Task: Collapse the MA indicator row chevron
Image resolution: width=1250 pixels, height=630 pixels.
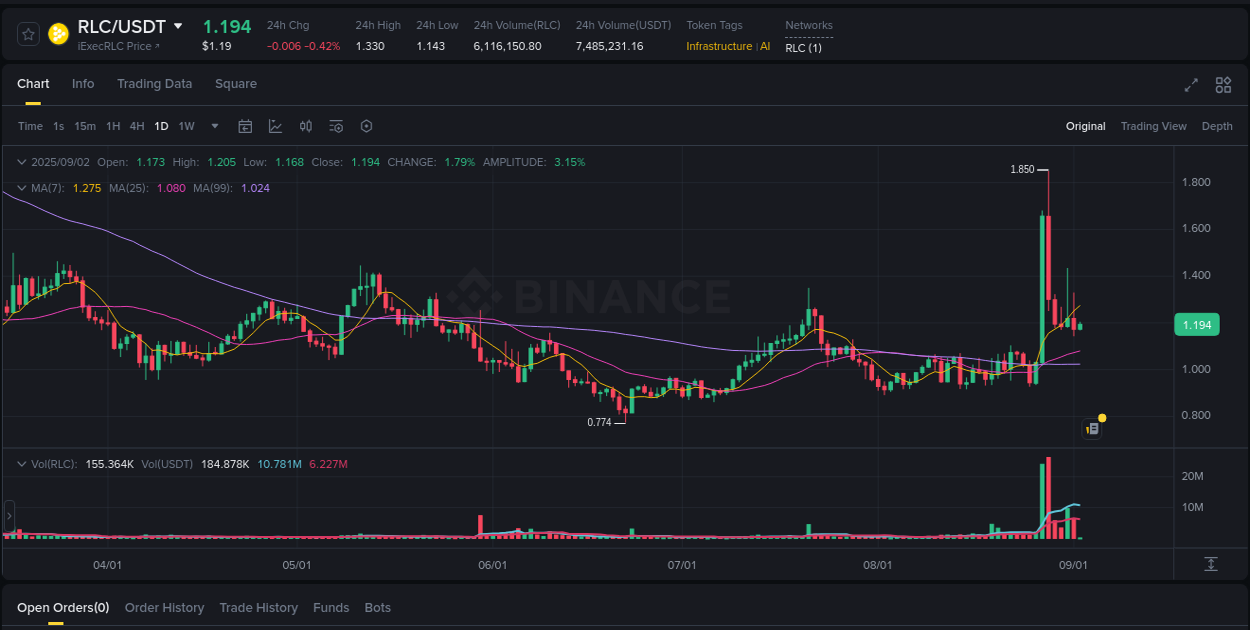Action: [x=21, y=187]
